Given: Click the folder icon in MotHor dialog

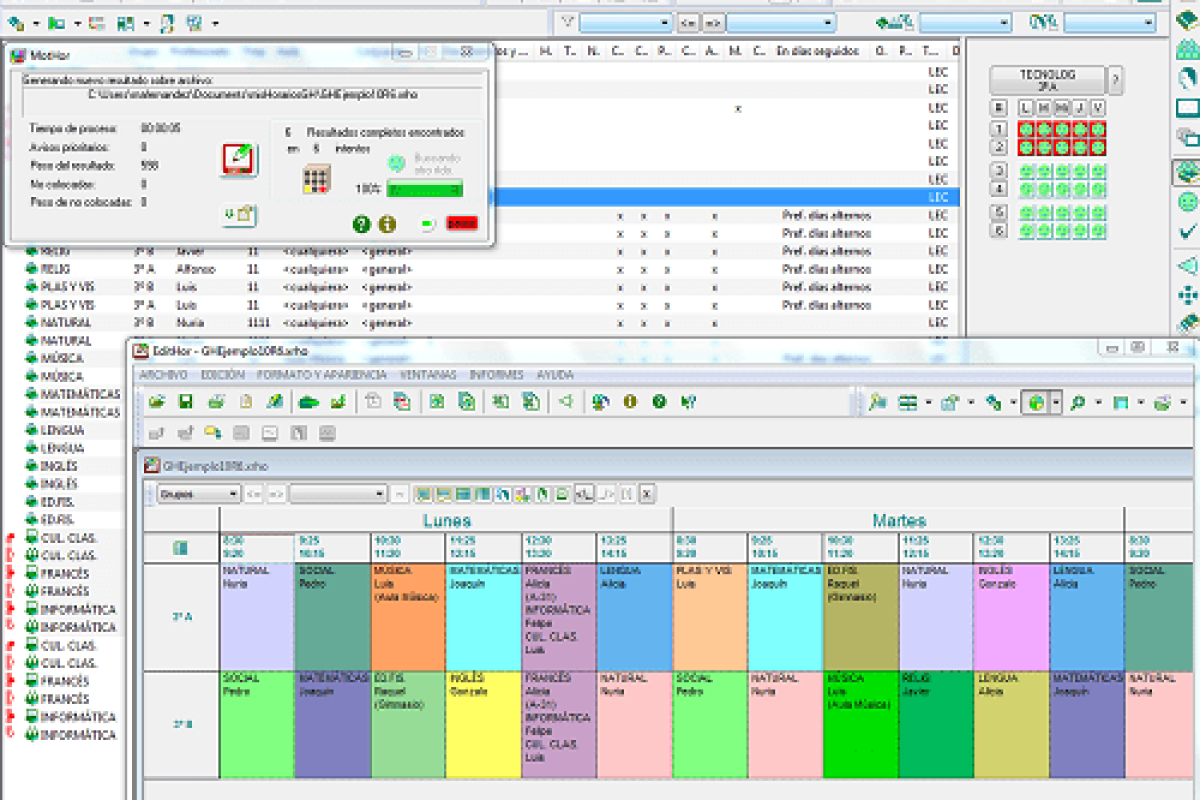Looking at the screenshot, I should pos(239,214).
